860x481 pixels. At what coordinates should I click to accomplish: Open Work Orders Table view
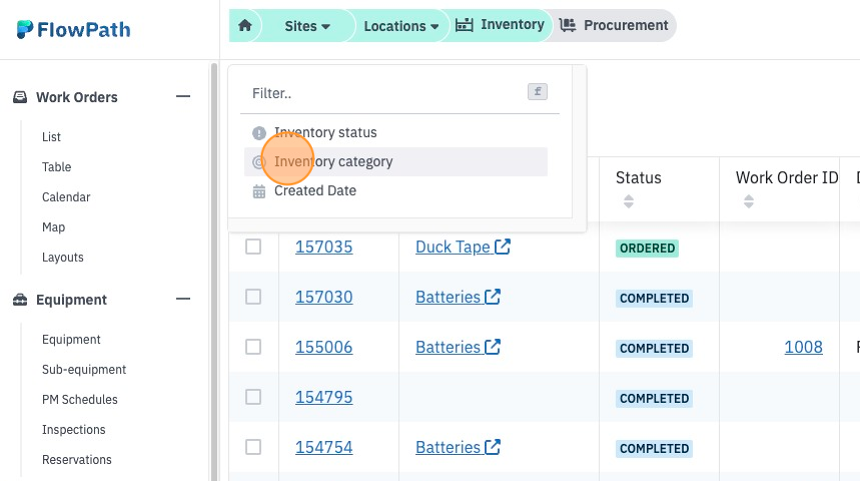click(x=56, y=167)
